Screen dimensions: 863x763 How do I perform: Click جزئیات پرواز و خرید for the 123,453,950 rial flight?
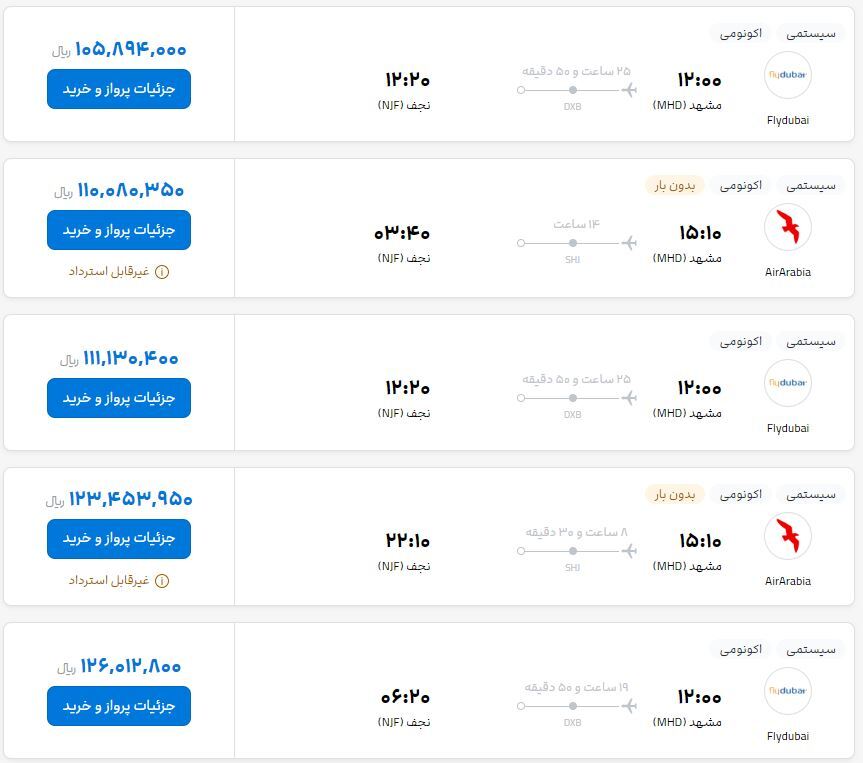point(119,538)
